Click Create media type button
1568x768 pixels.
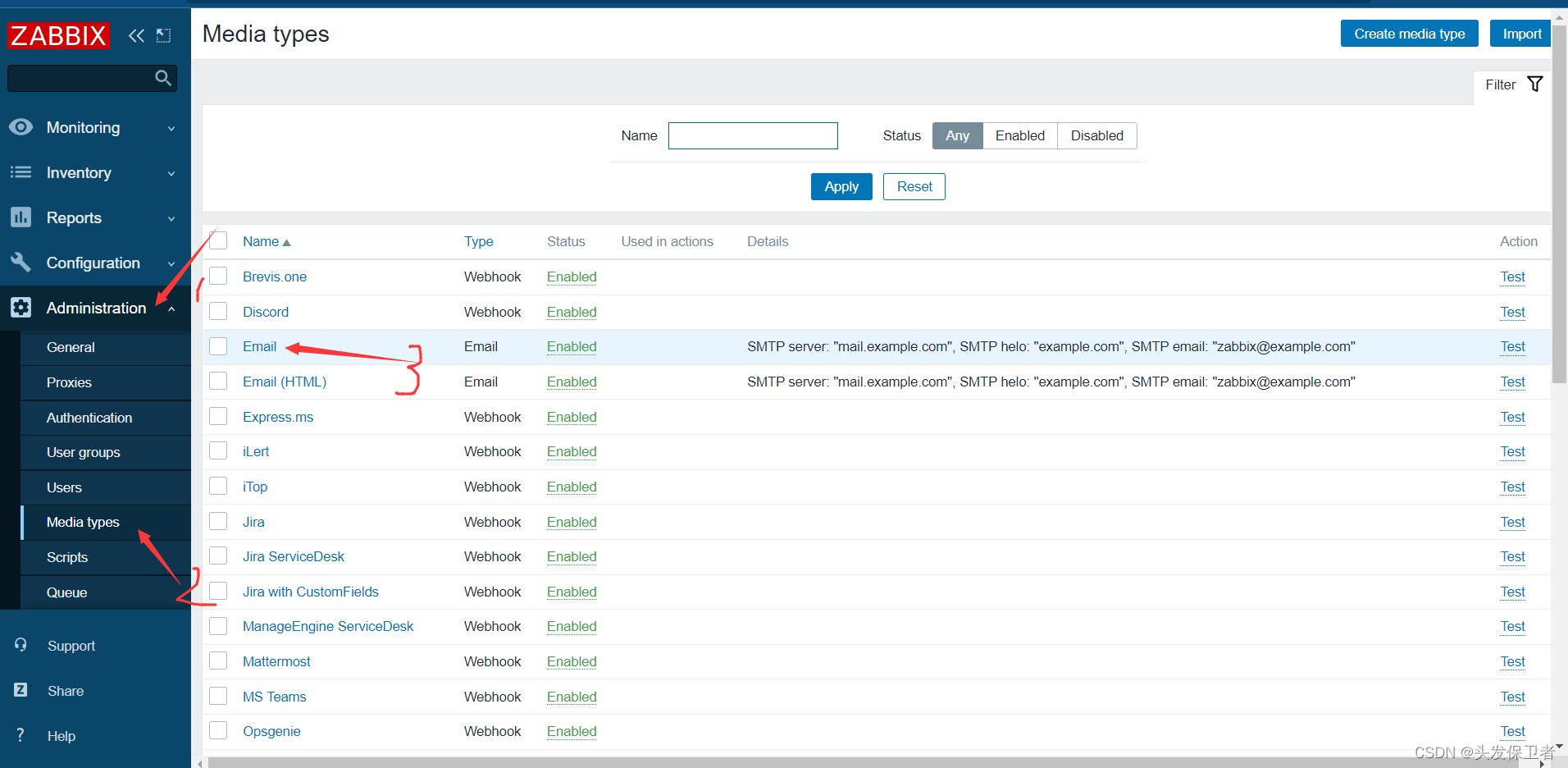[x=1409, y=34]
